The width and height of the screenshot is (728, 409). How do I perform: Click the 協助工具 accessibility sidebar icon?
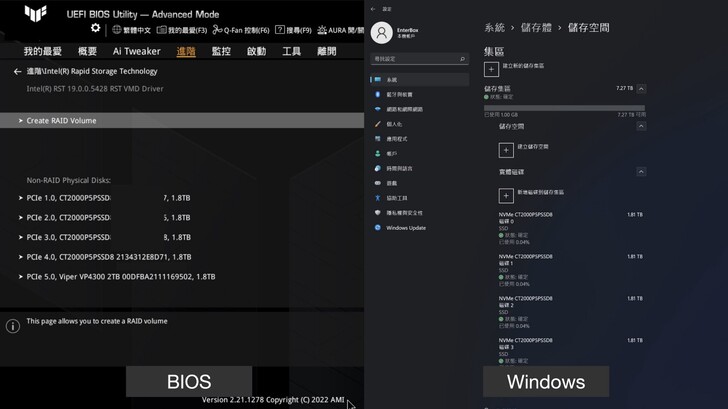pos(377,198)
